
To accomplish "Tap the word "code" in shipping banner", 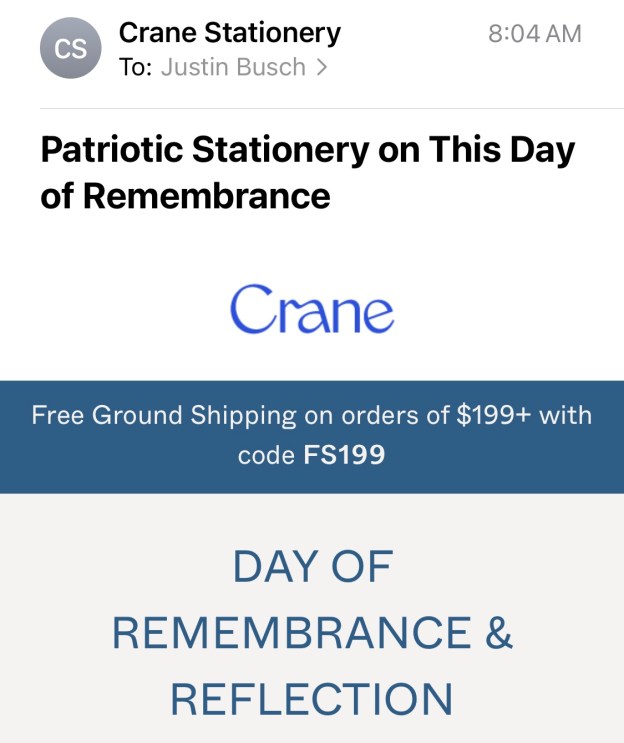I will pos(266,456).
